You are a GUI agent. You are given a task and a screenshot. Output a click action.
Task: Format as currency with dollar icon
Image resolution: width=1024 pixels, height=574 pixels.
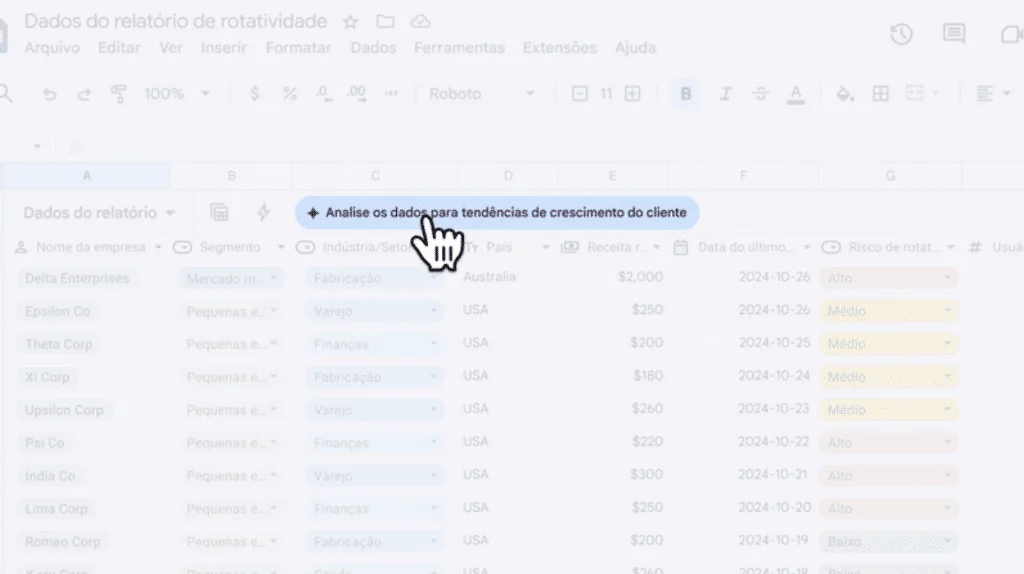(255, 94)
